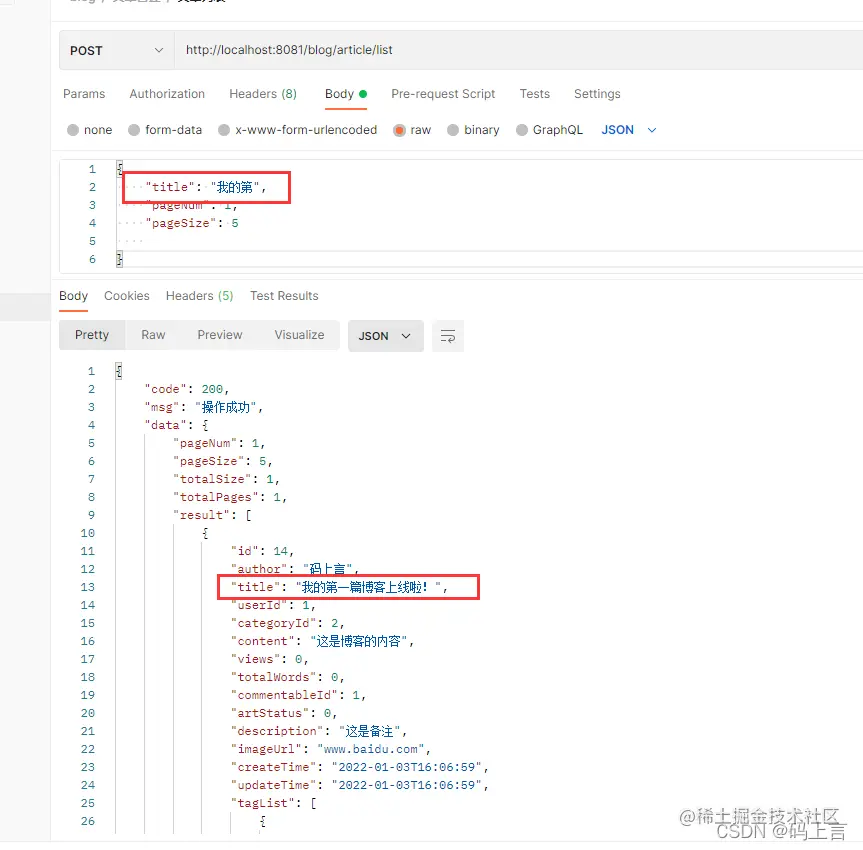The image size is (863, 850).
Task: Select the form-data body type
Action: [165, 130]
